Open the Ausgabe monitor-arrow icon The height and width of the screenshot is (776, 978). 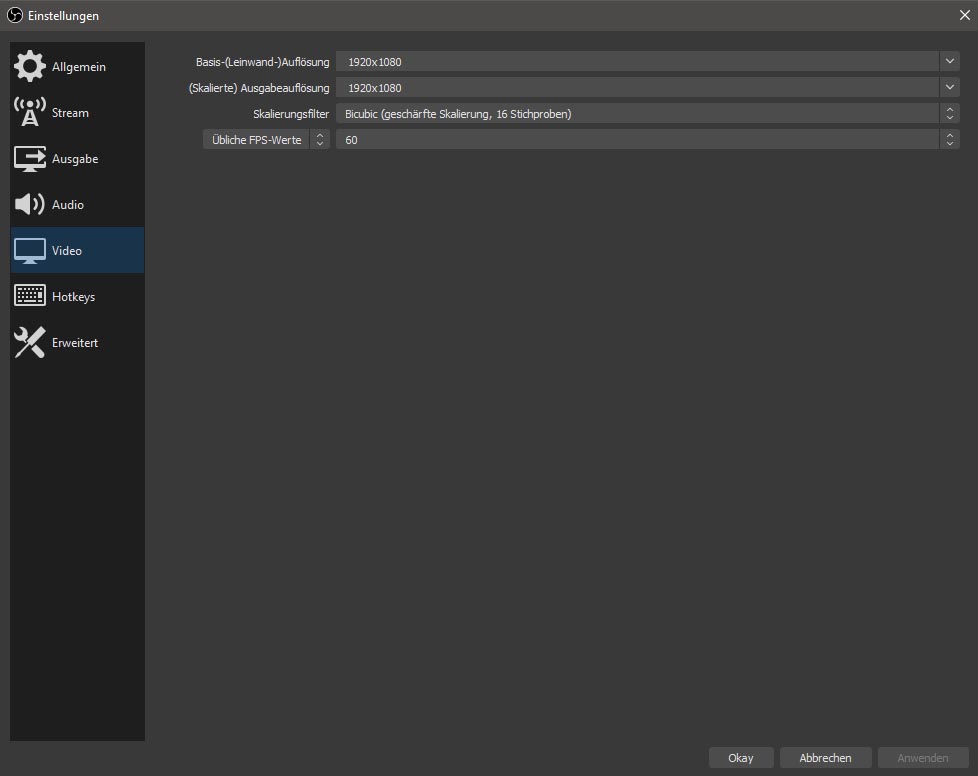coord(30,159)
